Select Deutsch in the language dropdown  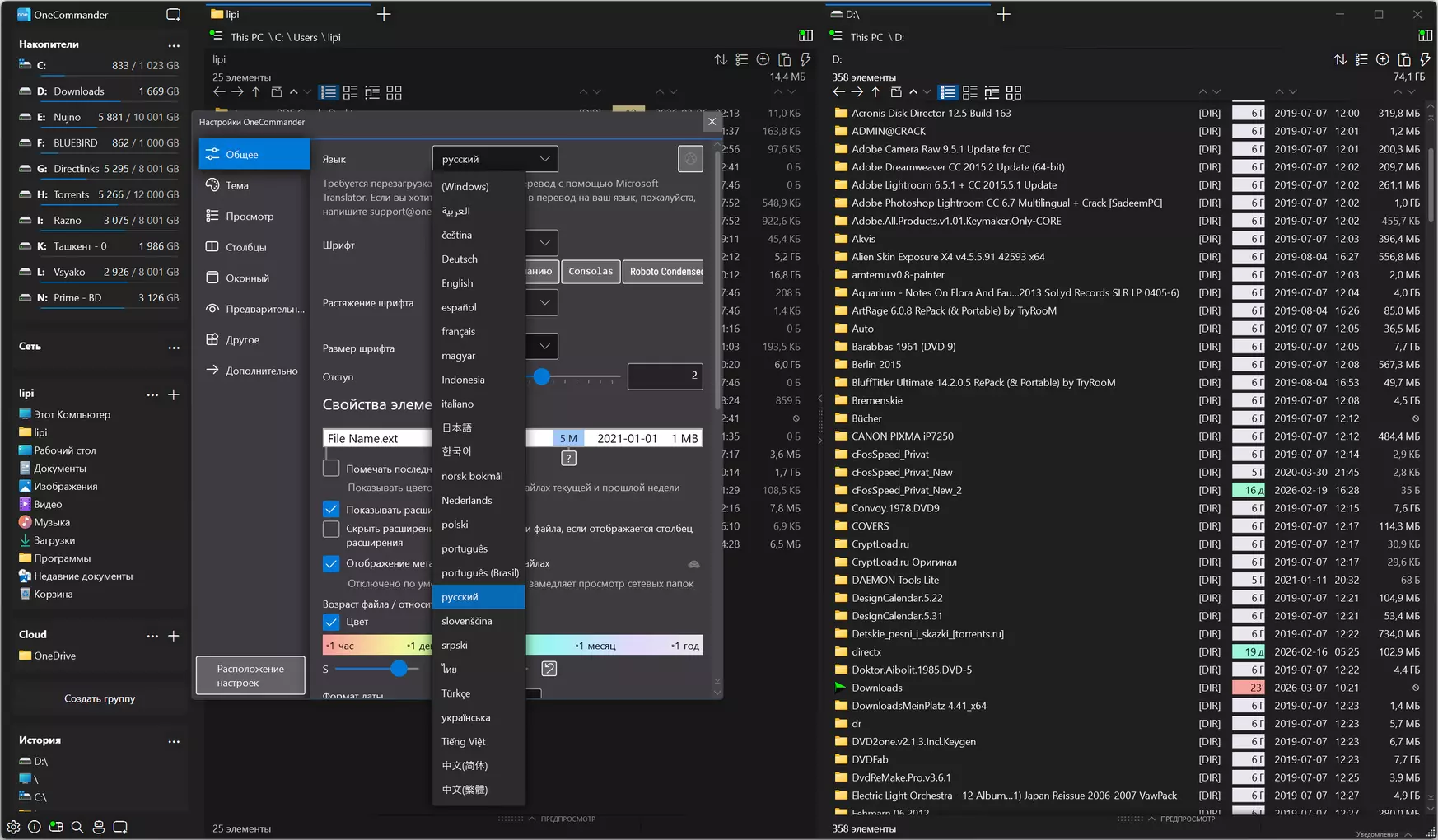(x=460, y=259)
